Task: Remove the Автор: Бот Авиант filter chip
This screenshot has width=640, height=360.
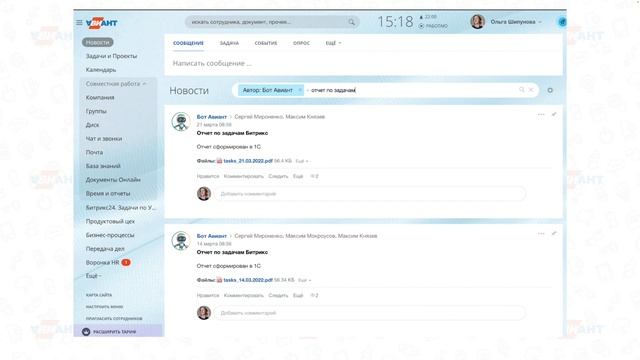Action: coord(300,90)
